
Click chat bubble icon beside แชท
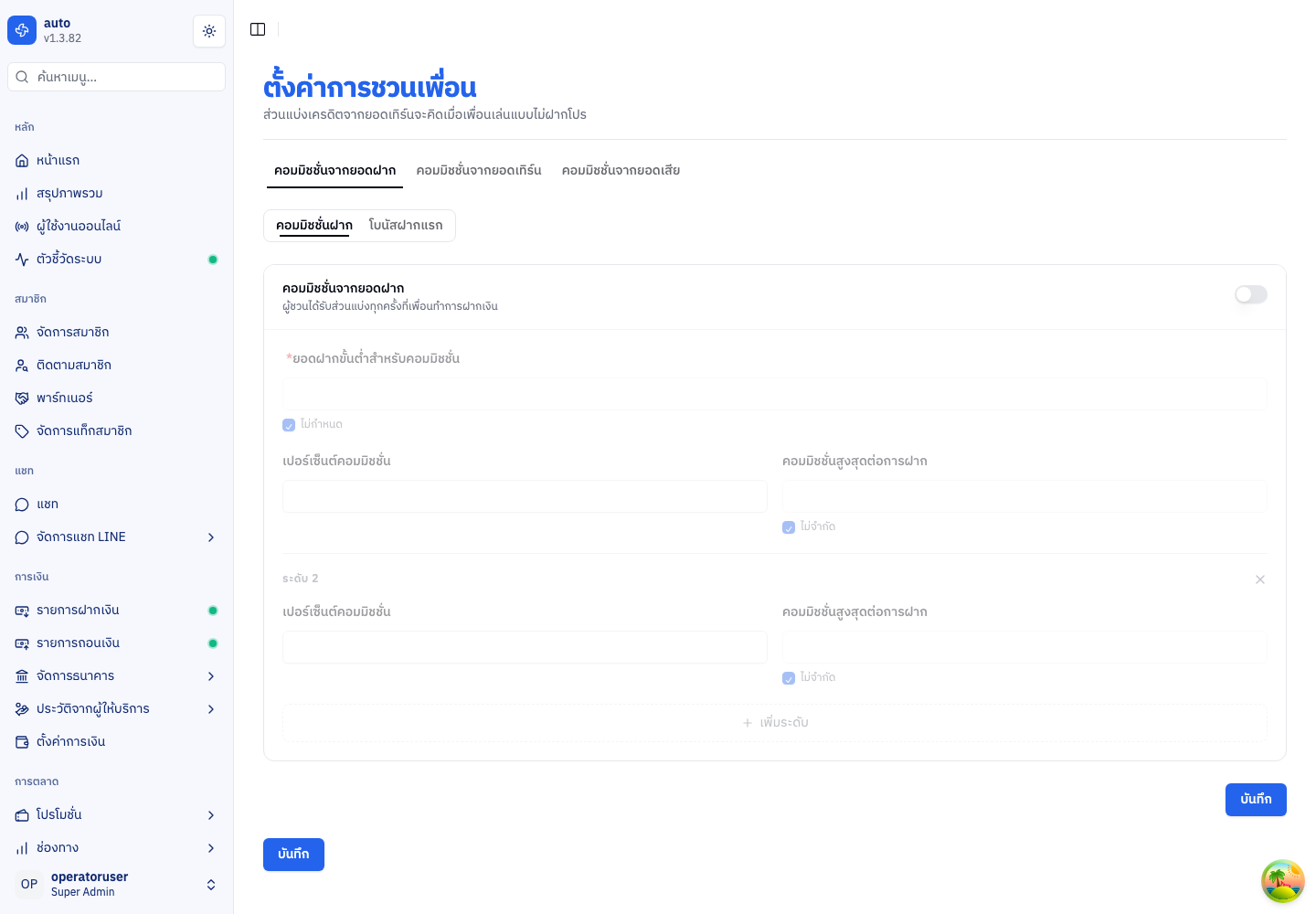(x=22, y=505)
